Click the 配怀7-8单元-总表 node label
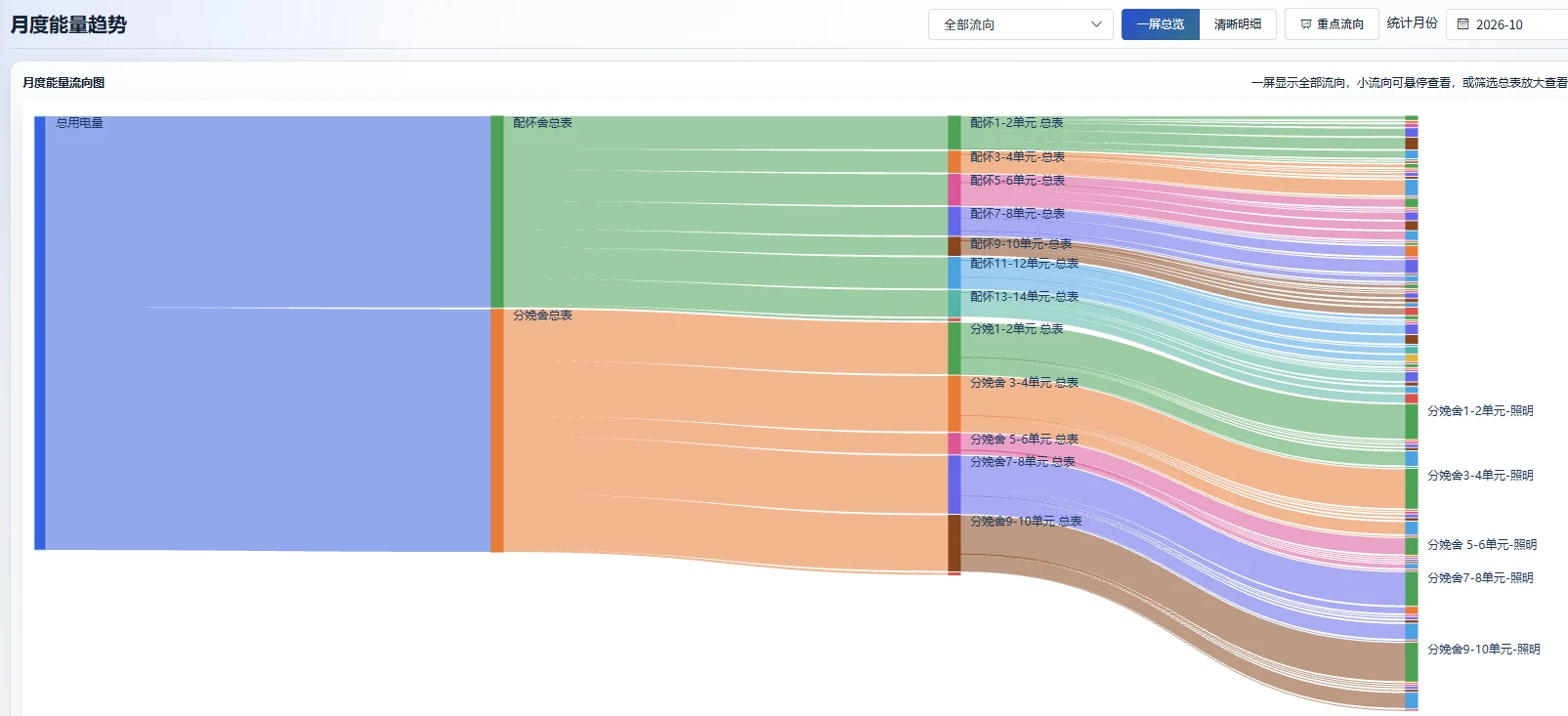The image size is (1568, 716). [x=1017, y=214]
